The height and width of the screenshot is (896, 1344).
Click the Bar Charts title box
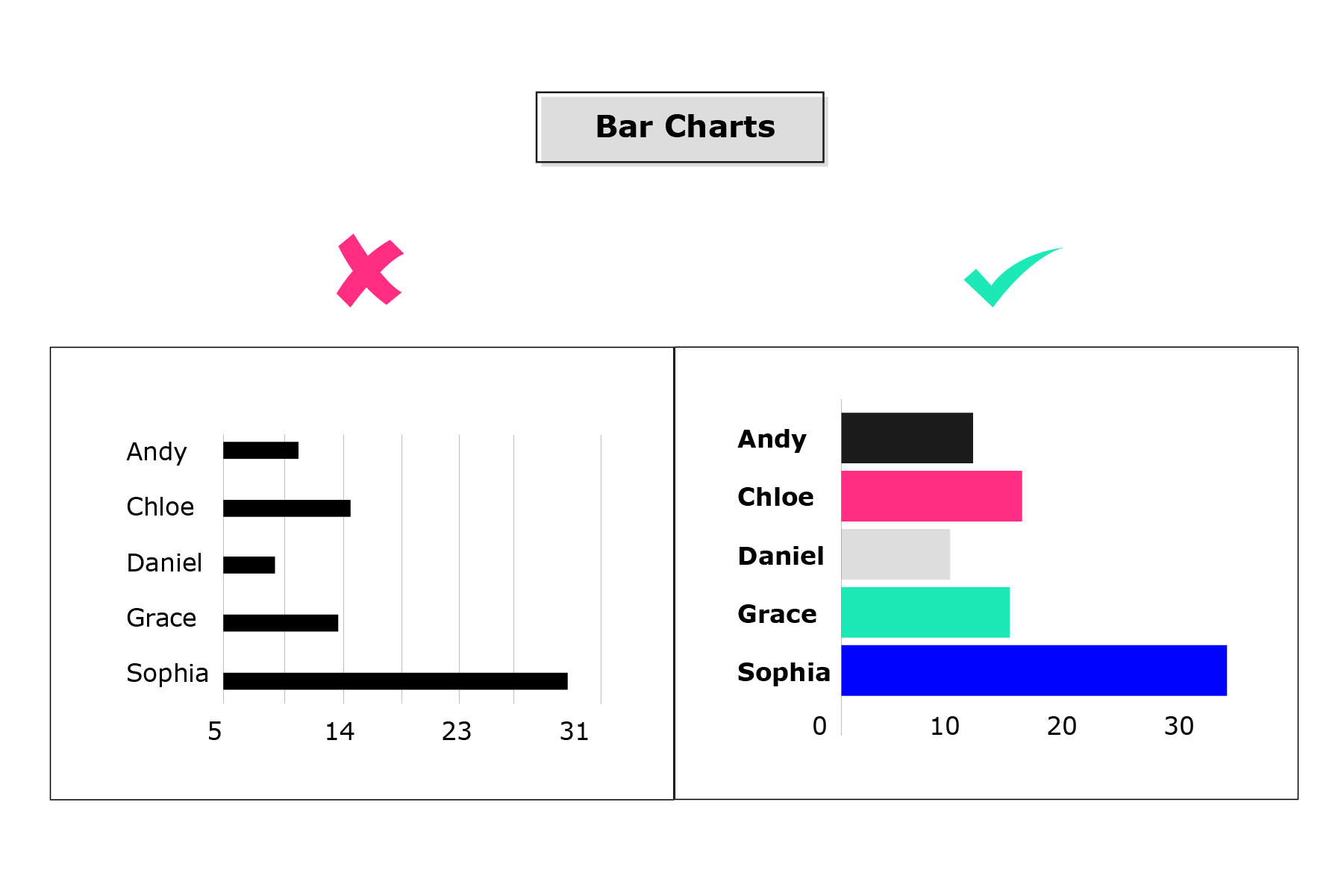[680, 127]
